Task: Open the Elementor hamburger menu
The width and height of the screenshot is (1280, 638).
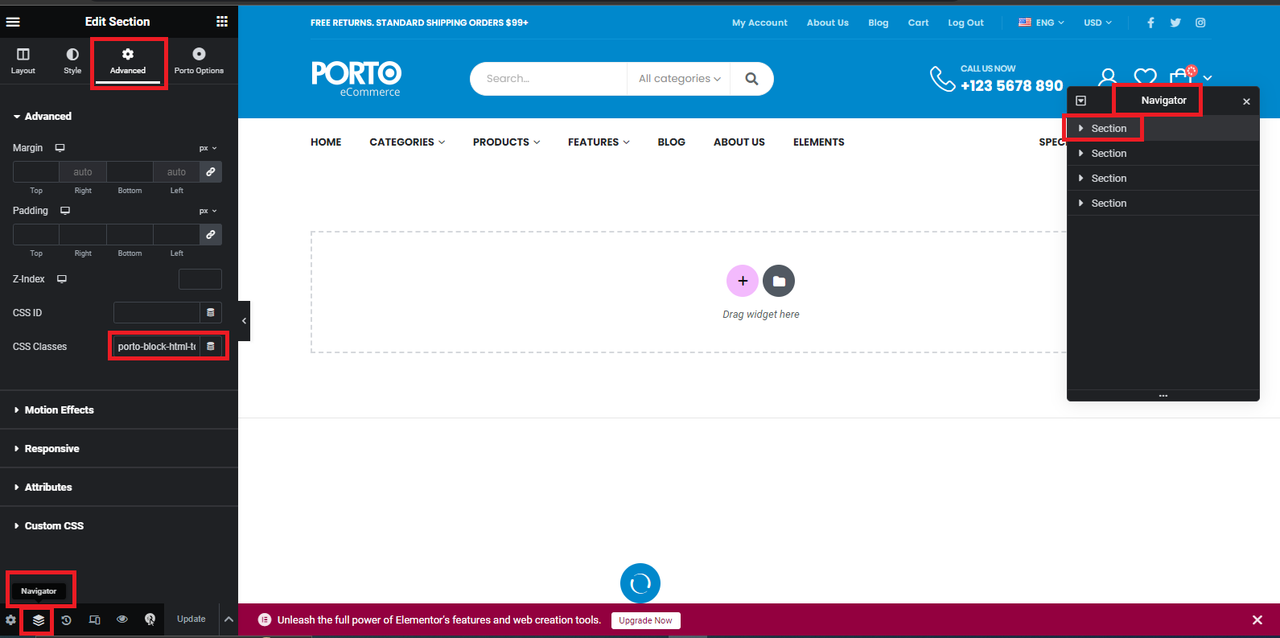Action: pos(13,21)
